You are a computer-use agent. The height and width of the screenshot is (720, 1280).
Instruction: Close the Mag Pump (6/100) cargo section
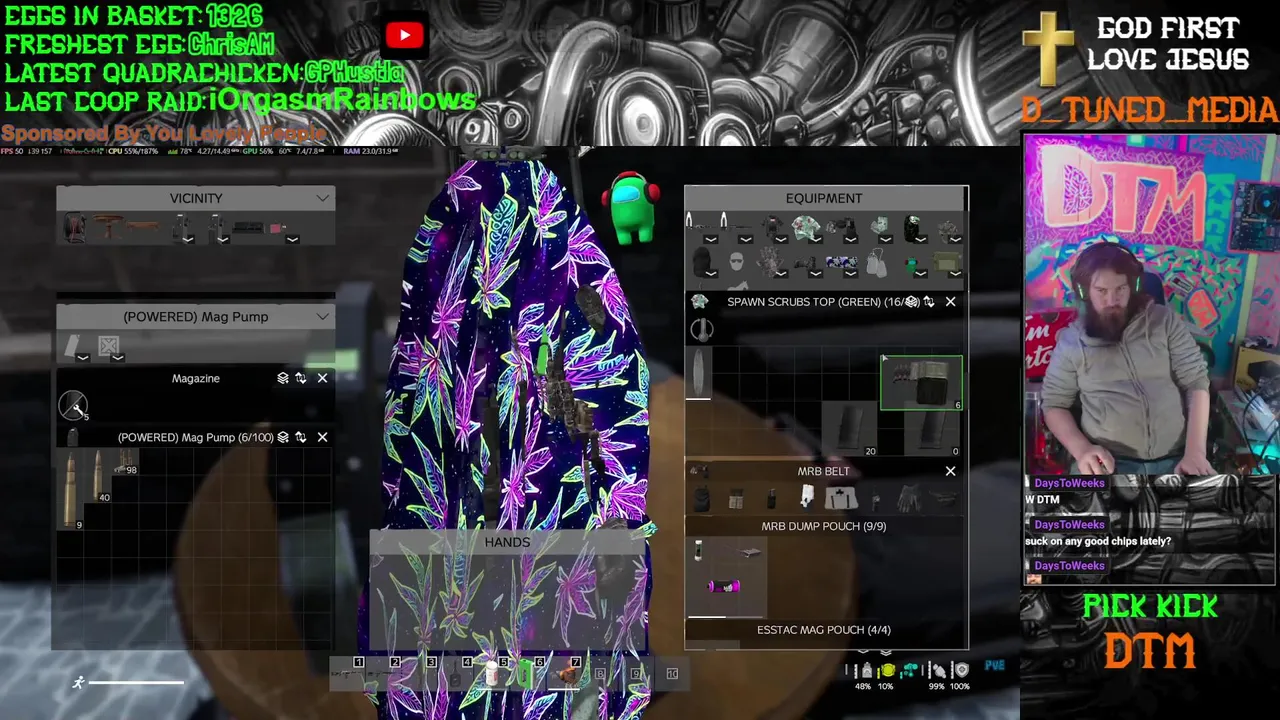tap(322, 437)
